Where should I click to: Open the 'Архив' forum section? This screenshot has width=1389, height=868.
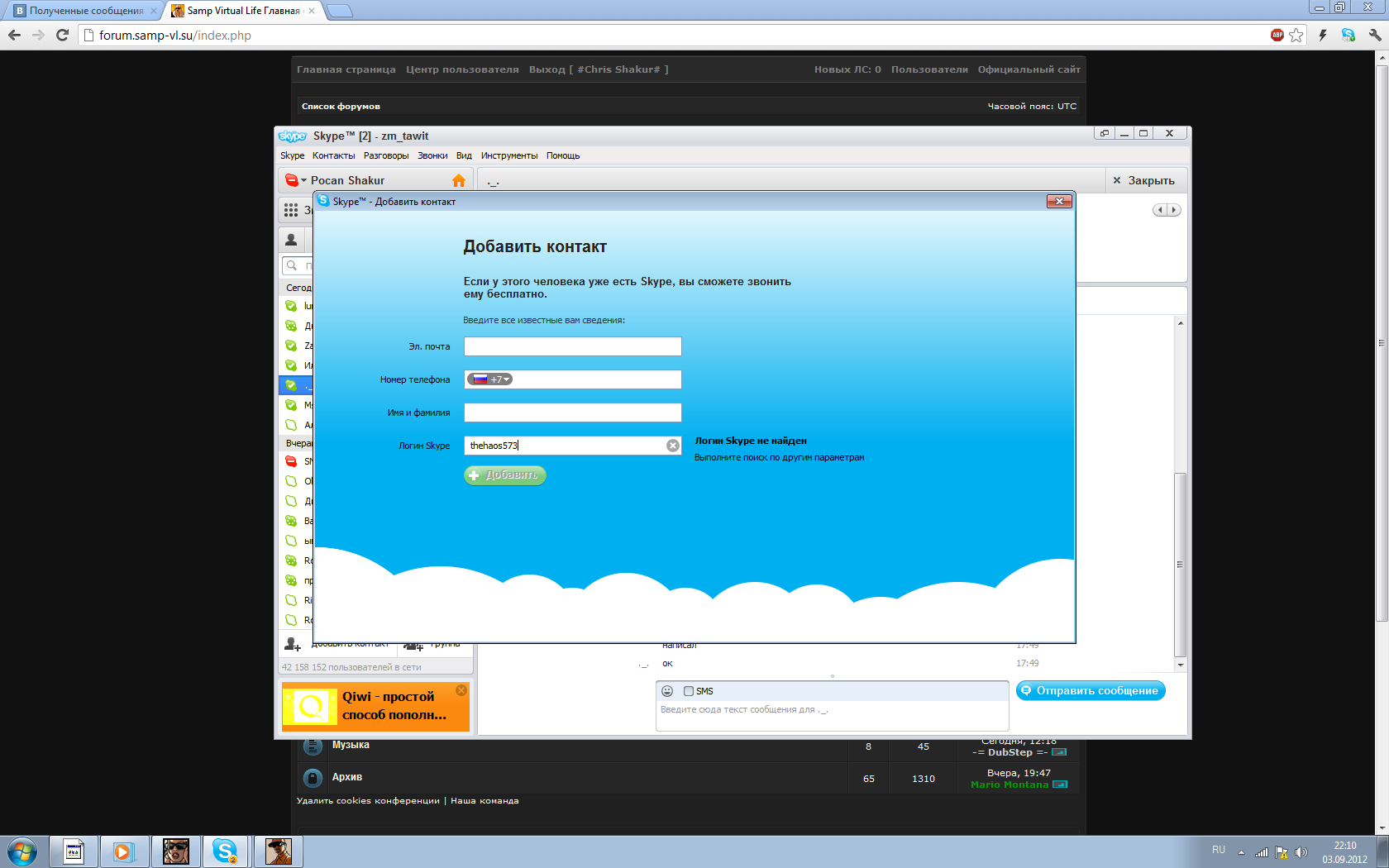tap(347, 777)
